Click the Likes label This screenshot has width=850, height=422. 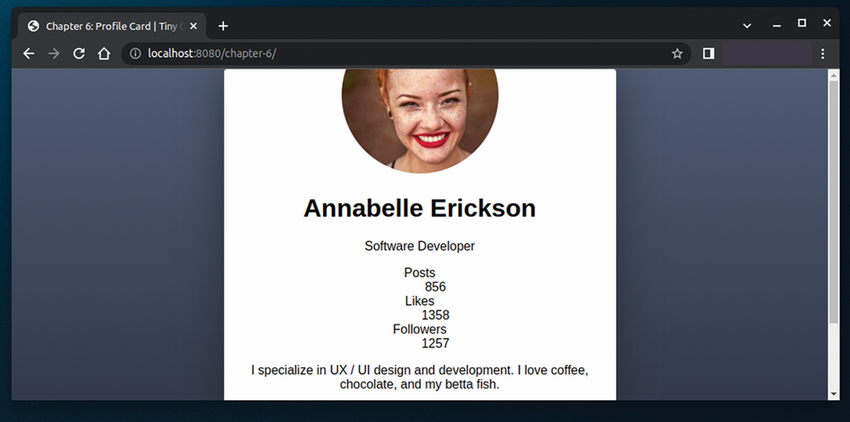pos(420,301)
